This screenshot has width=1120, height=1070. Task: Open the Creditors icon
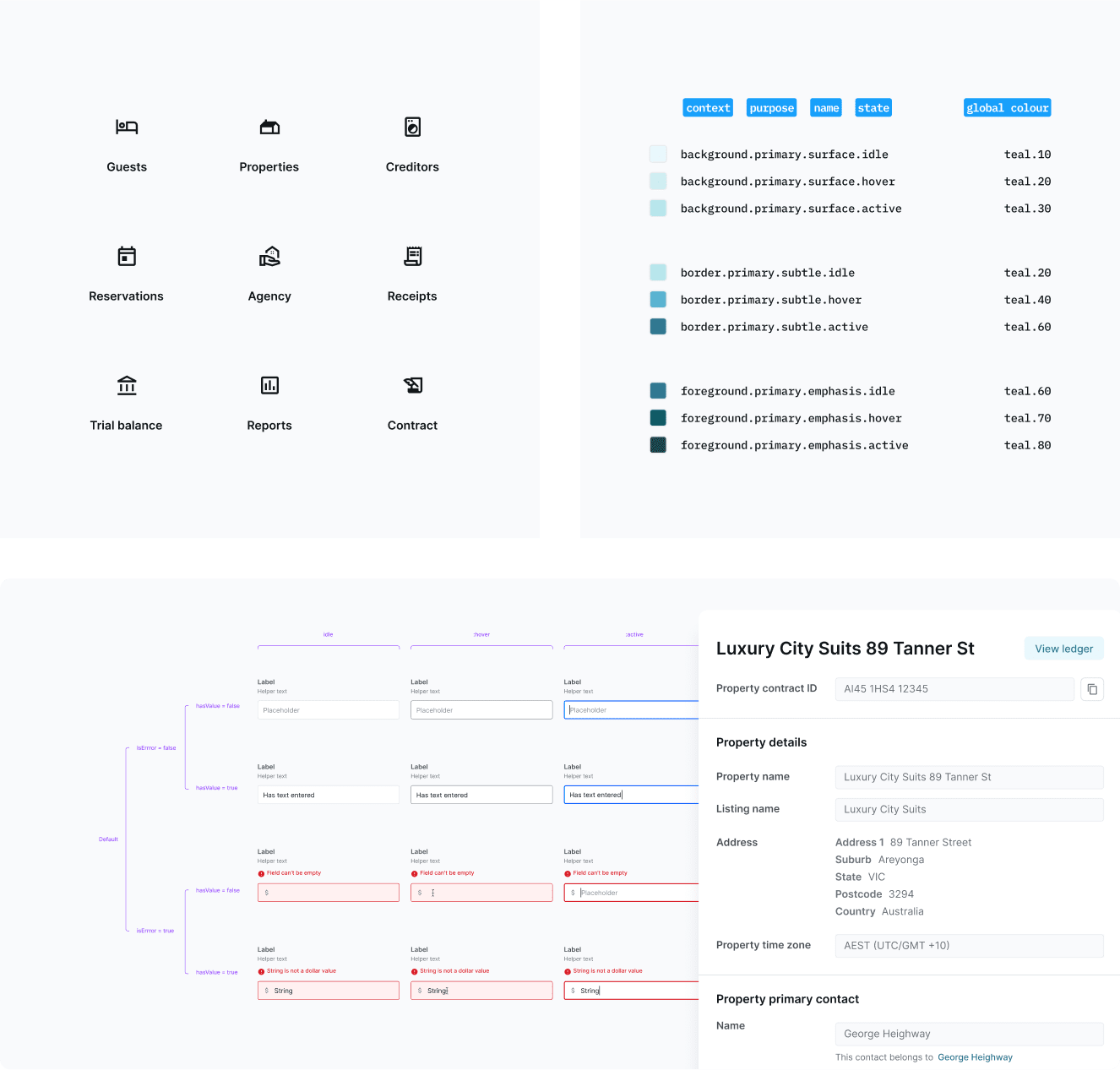pos(412,127)
